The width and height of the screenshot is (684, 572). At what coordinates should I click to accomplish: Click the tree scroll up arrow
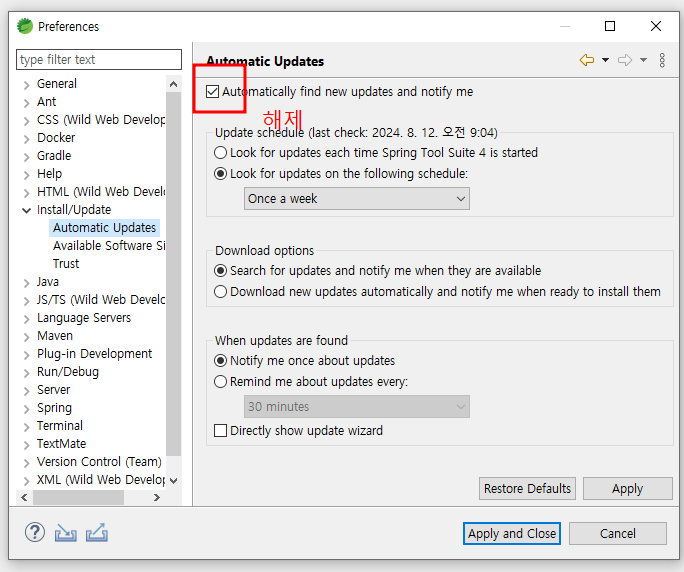[x=174, y=84]
